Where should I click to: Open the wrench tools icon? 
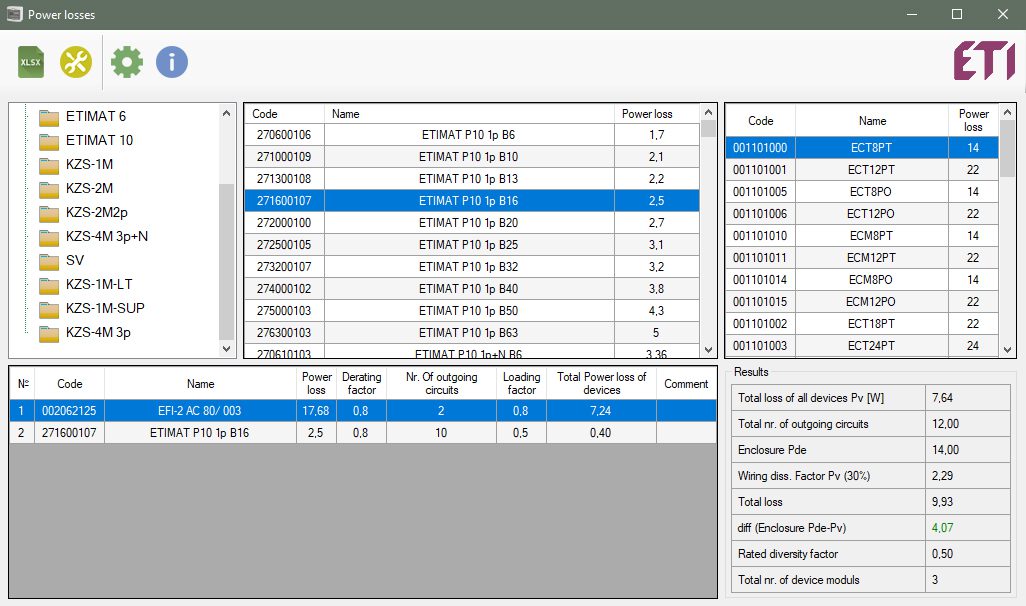click(75, 62)
